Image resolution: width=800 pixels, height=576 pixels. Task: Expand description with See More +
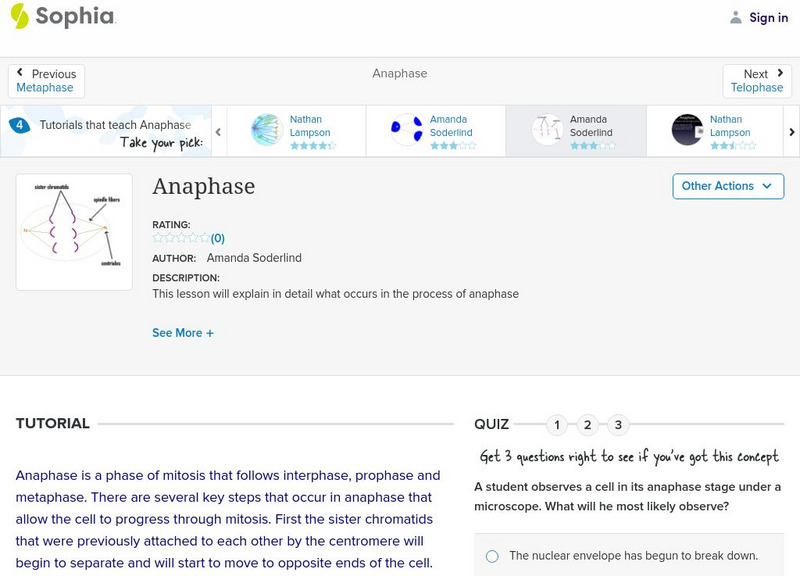click(x=183, y=333)
